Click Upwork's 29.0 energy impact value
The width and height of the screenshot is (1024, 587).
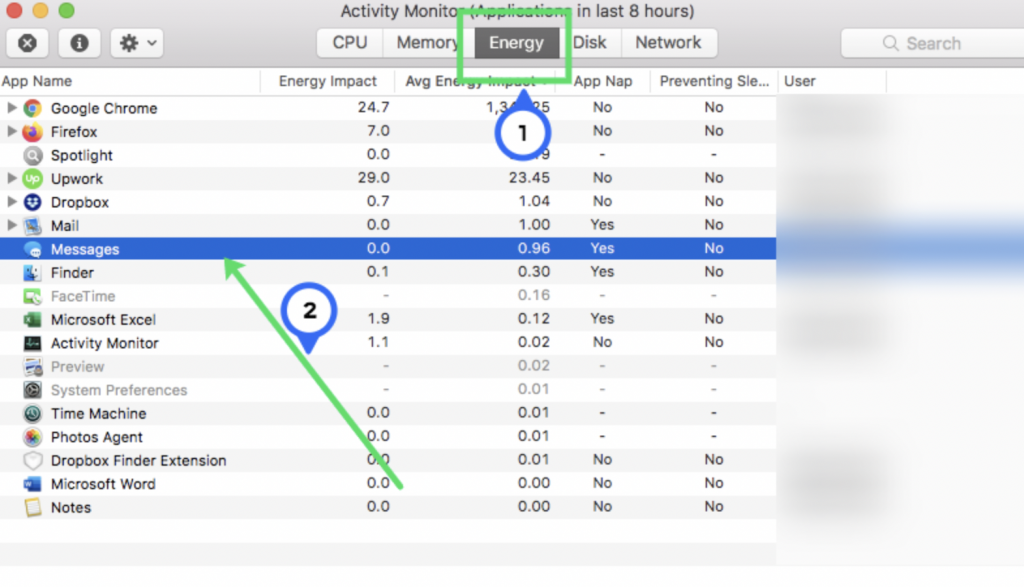374,178
